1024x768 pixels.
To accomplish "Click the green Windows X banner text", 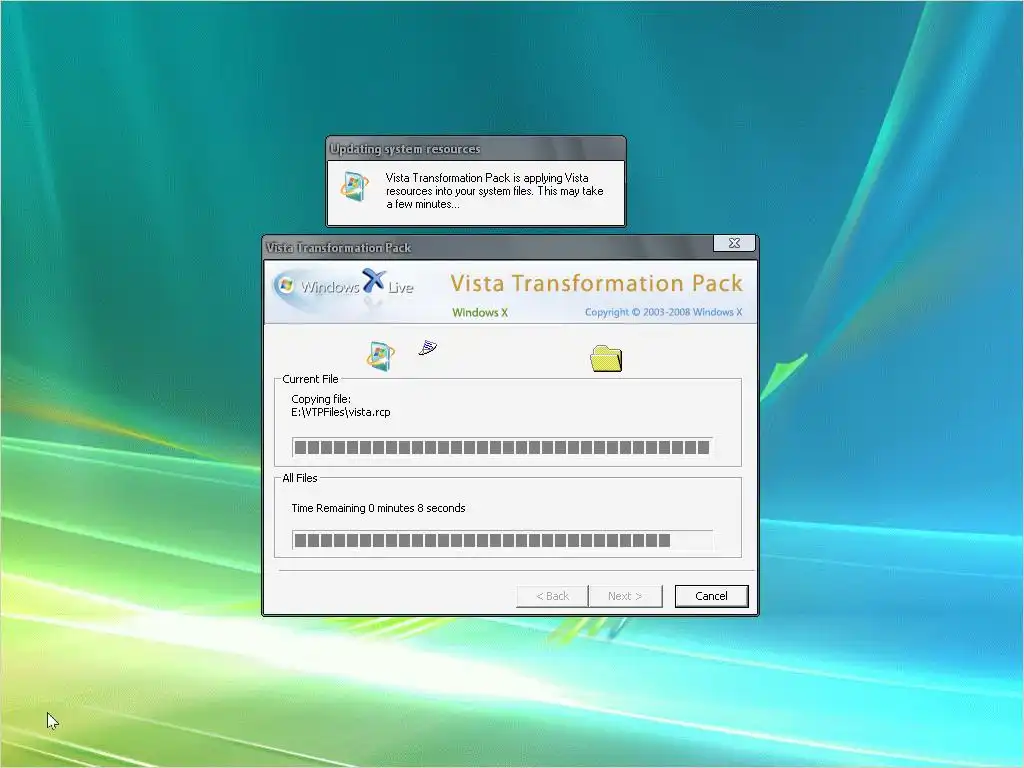I will point(480,312).
